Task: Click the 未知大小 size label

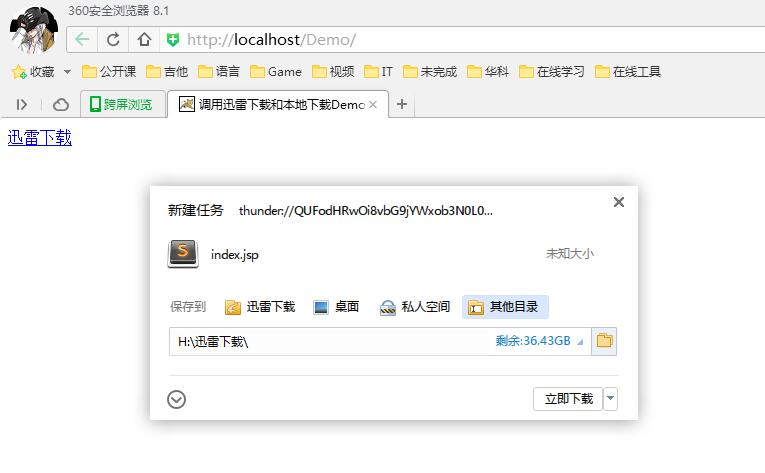Action: [x=569, y=254]
